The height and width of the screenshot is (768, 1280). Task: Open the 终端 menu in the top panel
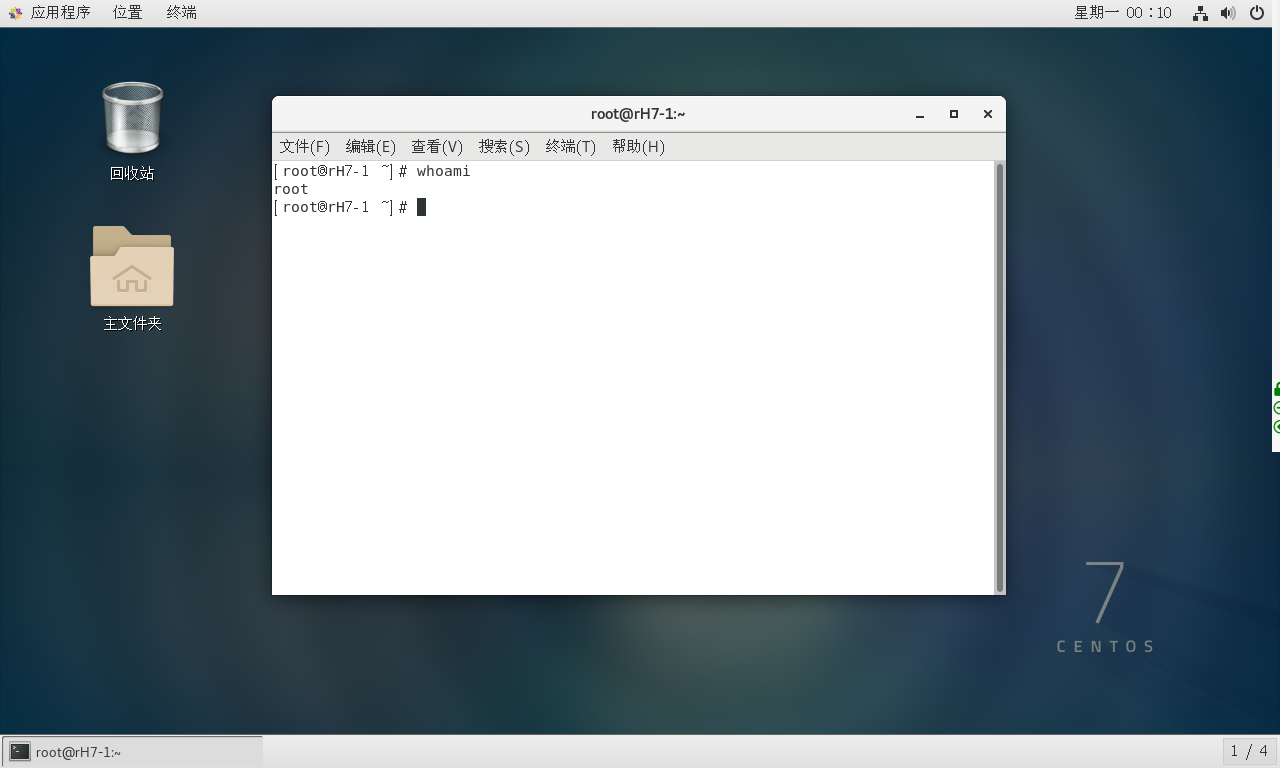point(180,12)
